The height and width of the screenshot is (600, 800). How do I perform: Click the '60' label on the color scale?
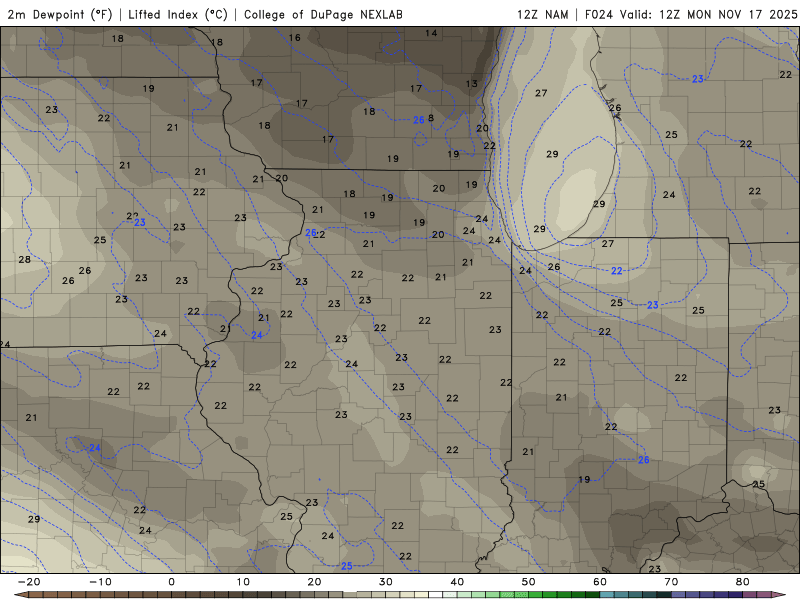(x=600, y=582)
